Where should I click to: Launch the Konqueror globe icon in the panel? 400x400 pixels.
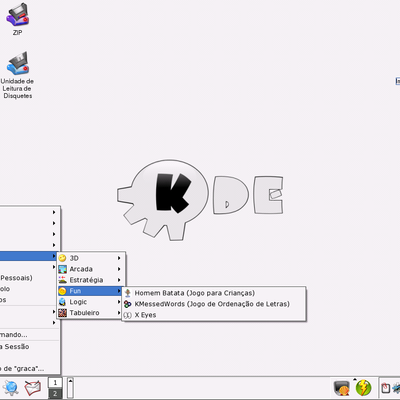pyautogui.click(x=11, y=388)
